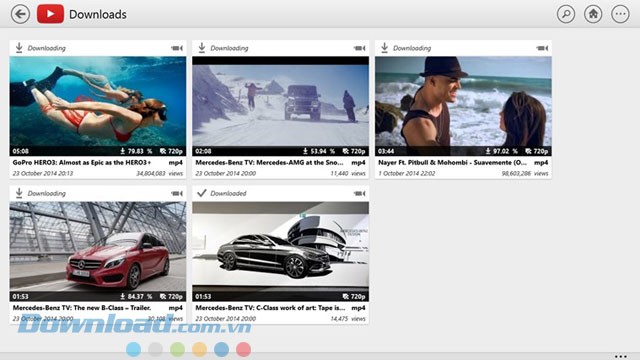This screenshot has height=360, width=640.
Task: Click the date '1 October 2014 22:02'
Action: point(407,173)
